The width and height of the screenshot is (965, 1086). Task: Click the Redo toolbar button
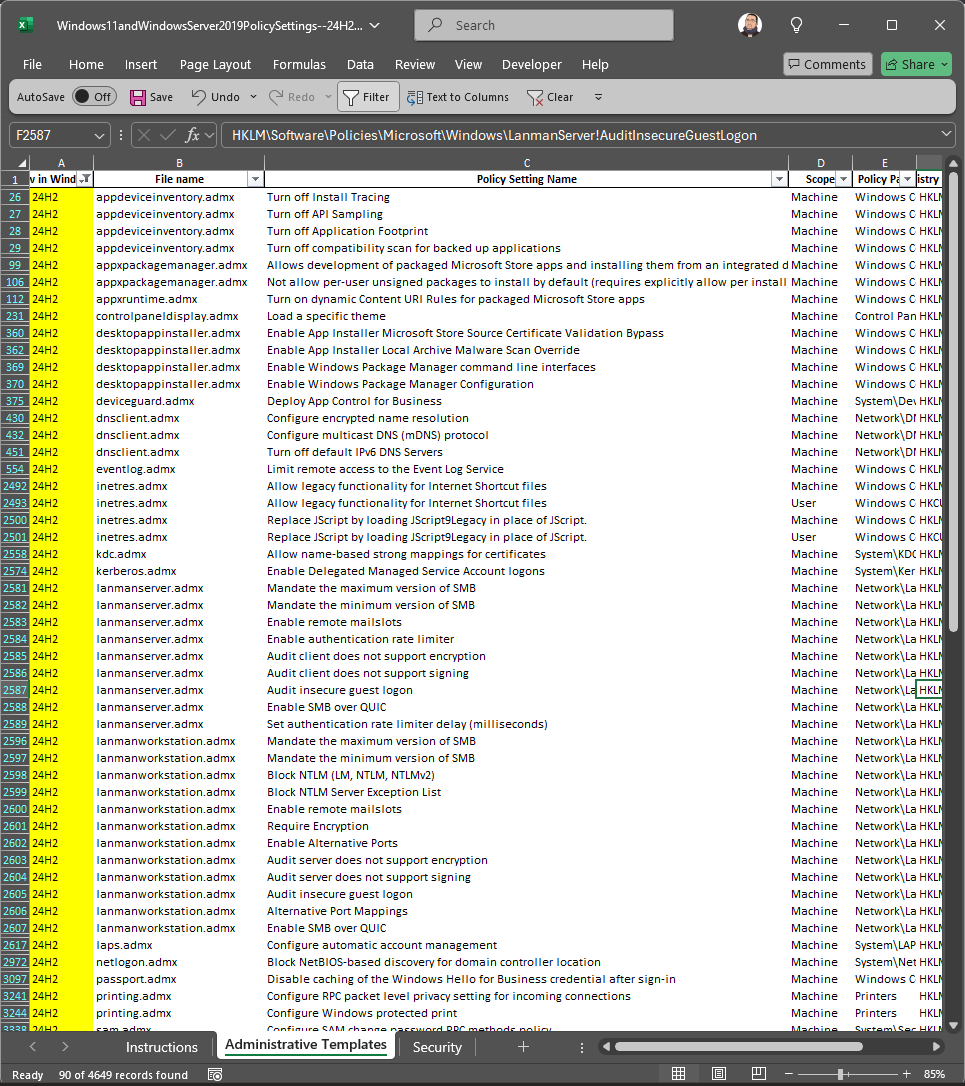pos(292,97)
